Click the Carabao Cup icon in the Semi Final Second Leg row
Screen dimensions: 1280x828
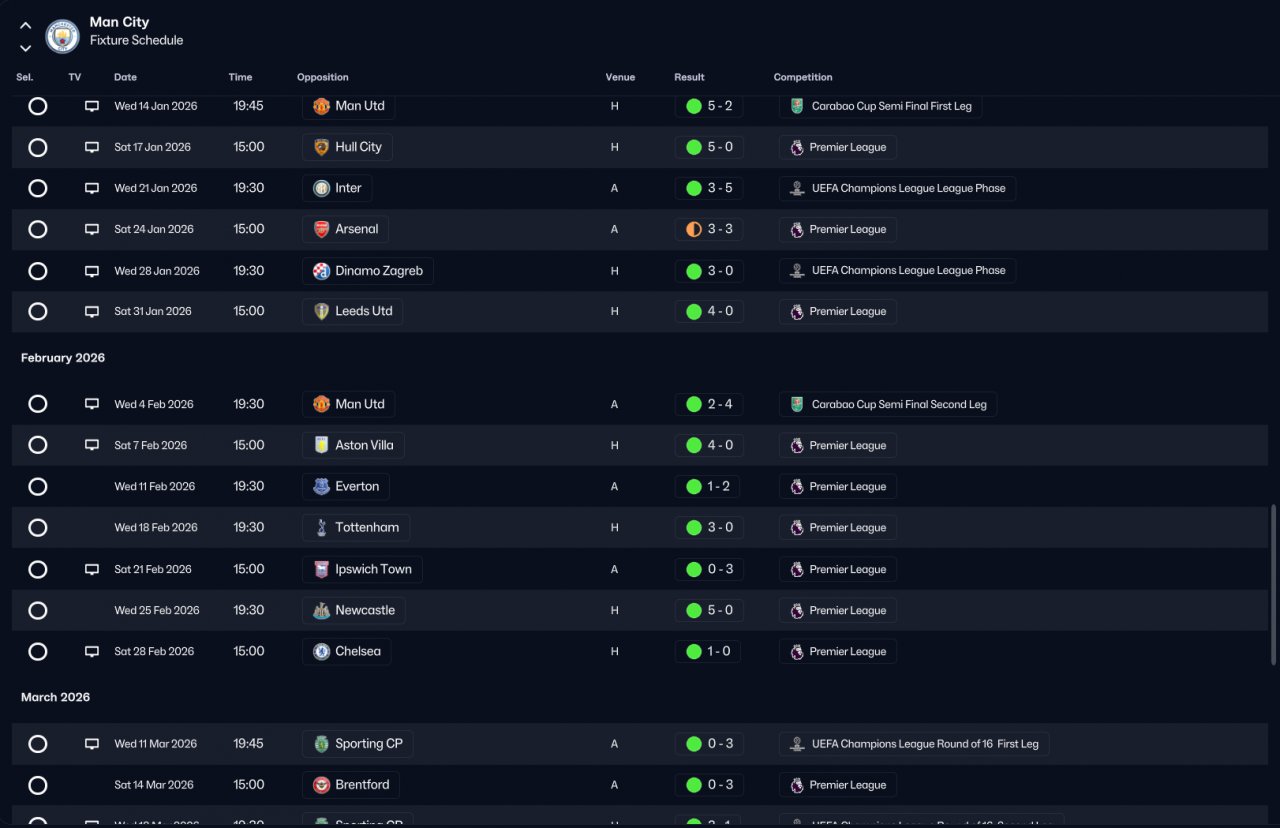[797, 404]
